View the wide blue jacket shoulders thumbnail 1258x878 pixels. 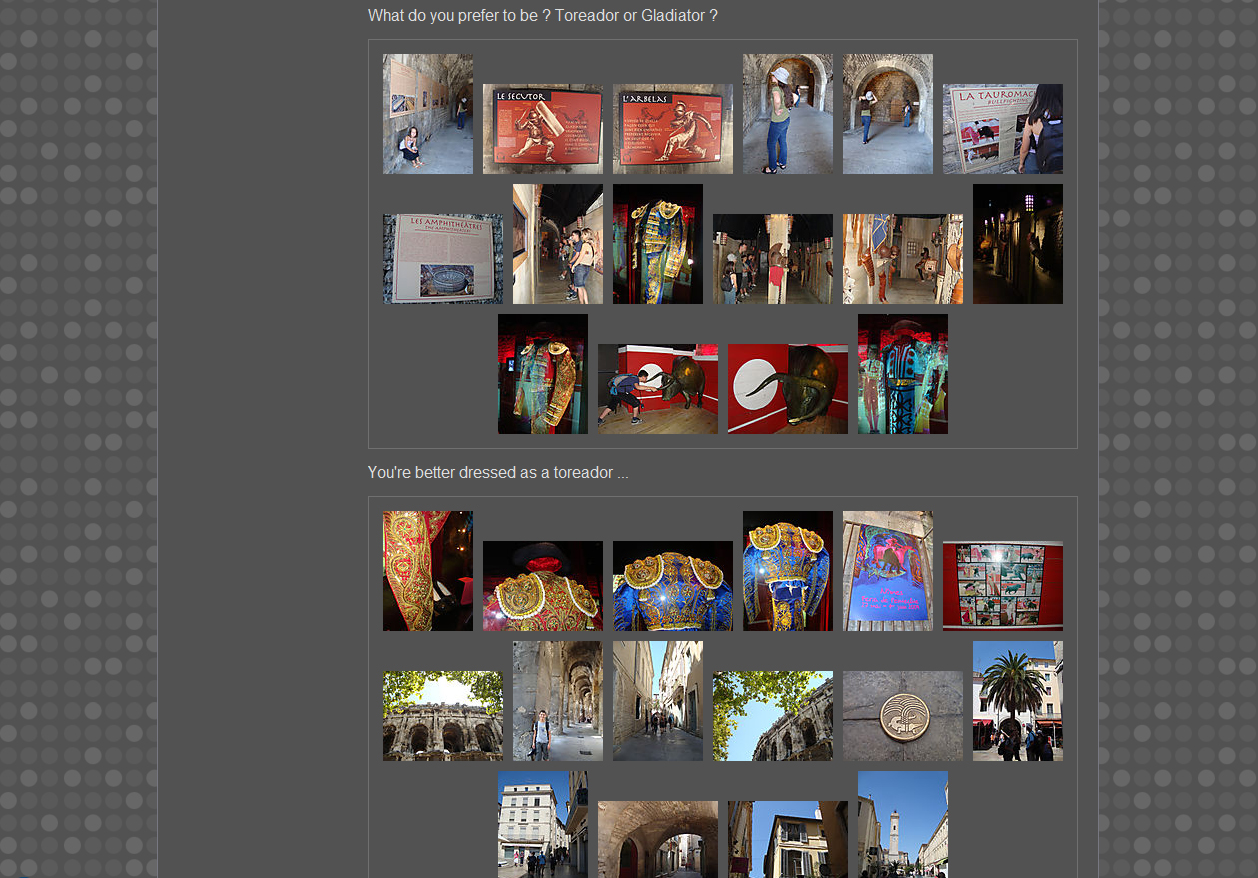(672, 586)
